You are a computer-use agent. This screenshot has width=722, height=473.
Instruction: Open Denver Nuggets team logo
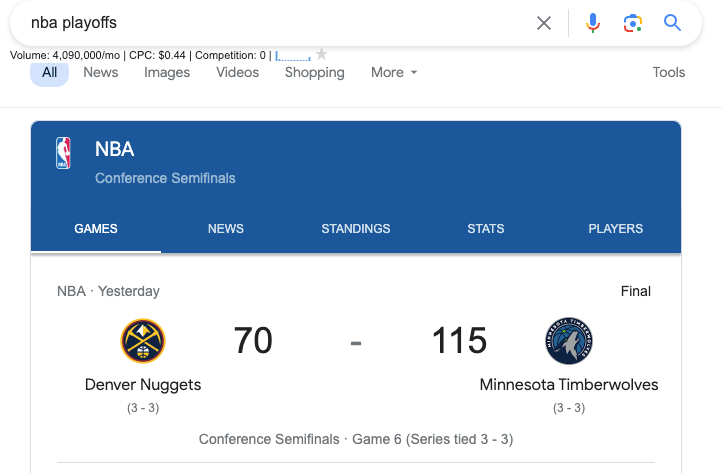click(143, 341)
